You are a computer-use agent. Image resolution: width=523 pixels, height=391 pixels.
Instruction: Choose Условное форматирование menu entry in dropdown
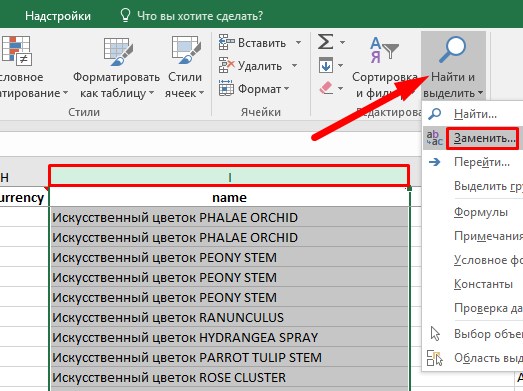click(x=488, y=260)
